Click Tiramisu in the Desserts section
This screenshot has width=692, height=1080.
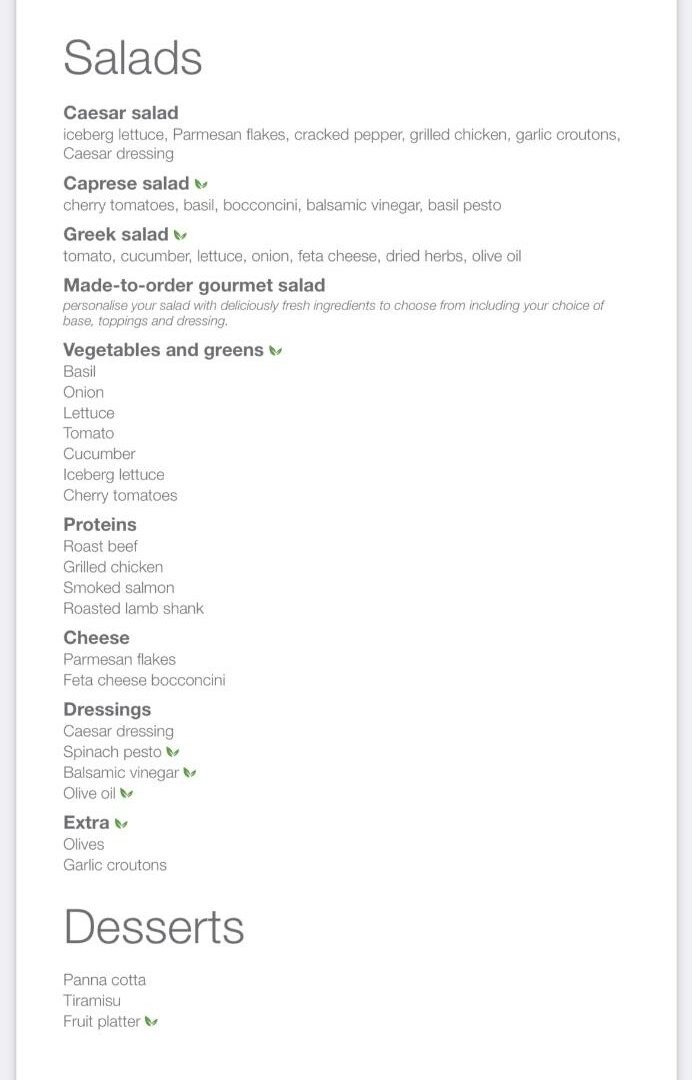point(92,1001)
